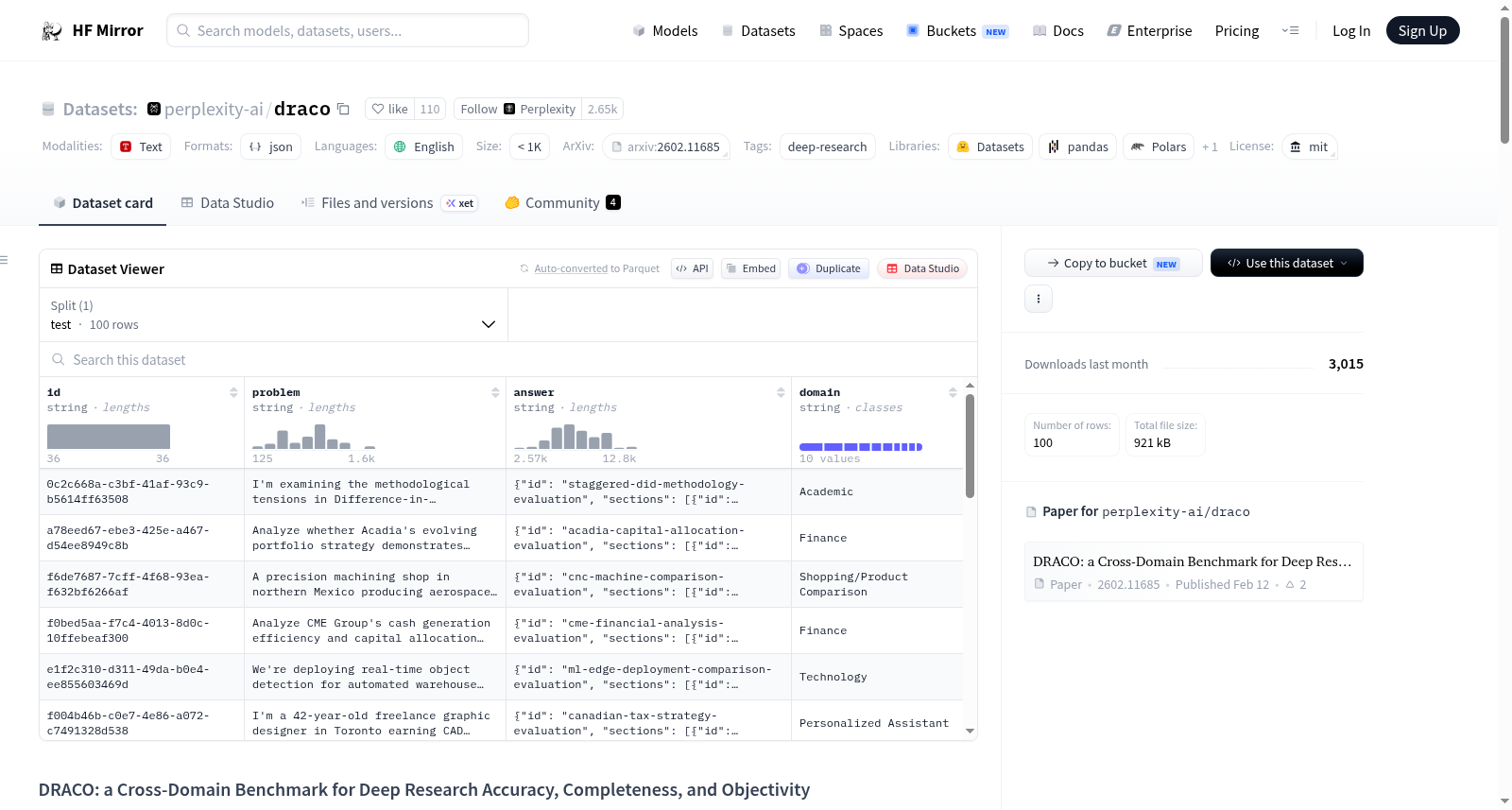The height and width of the screenshot is (810, 1512).
Task: Open the arxiv:2602.11685 tag
Action: point(666,146)
